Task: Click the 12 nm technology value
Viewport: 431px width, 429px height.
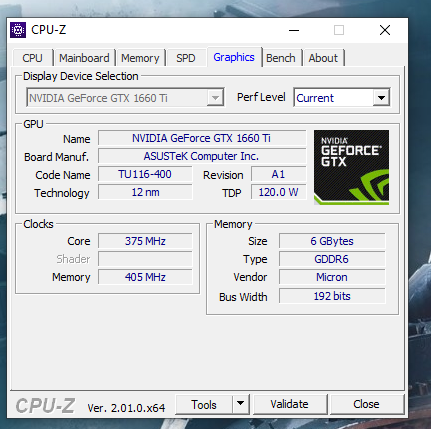Action: pyautogui.click(x=145, y=192)
